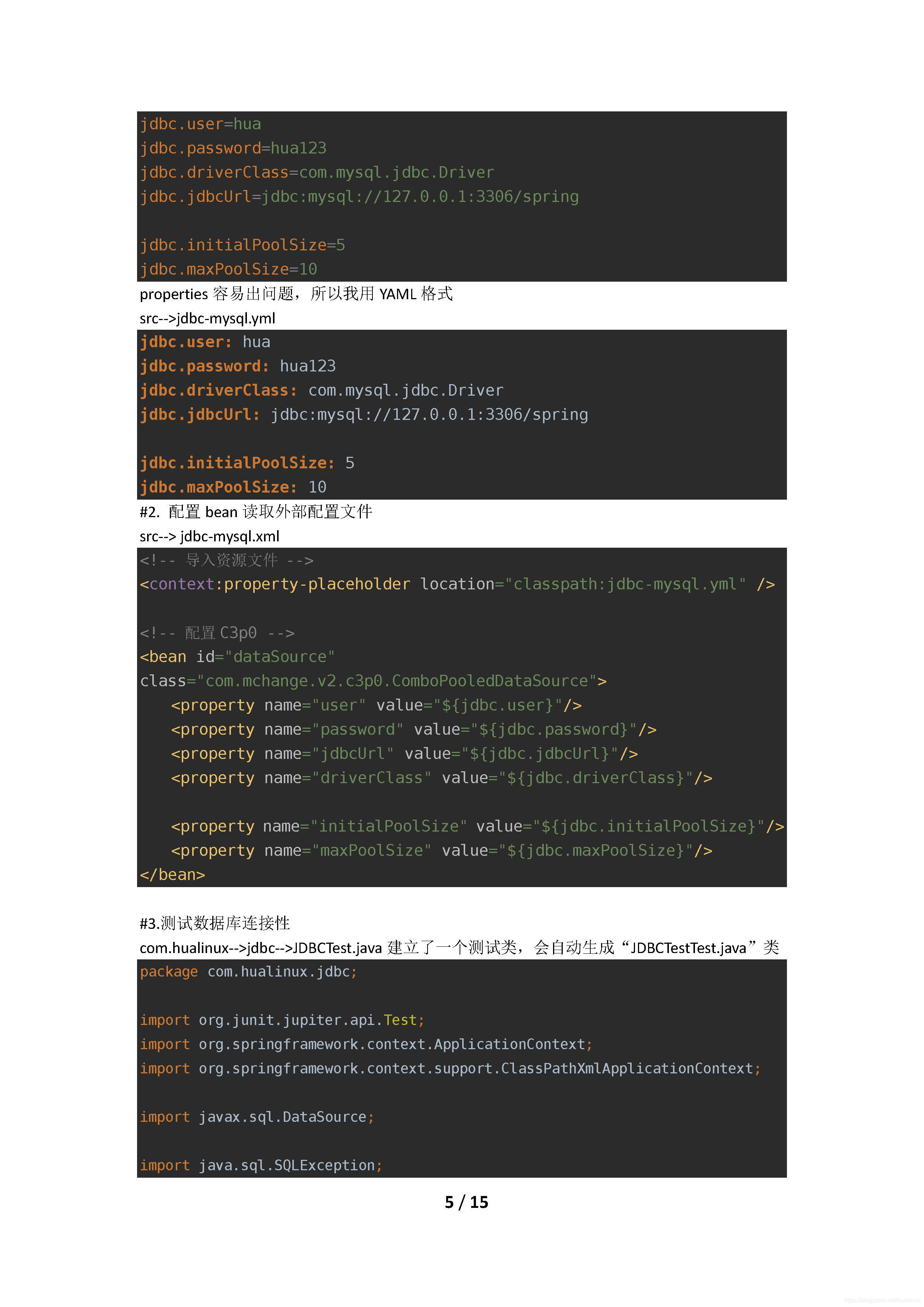
Task: Click the 'src-->jdbc-mysql.yml' path text
Action: point(207,318)
